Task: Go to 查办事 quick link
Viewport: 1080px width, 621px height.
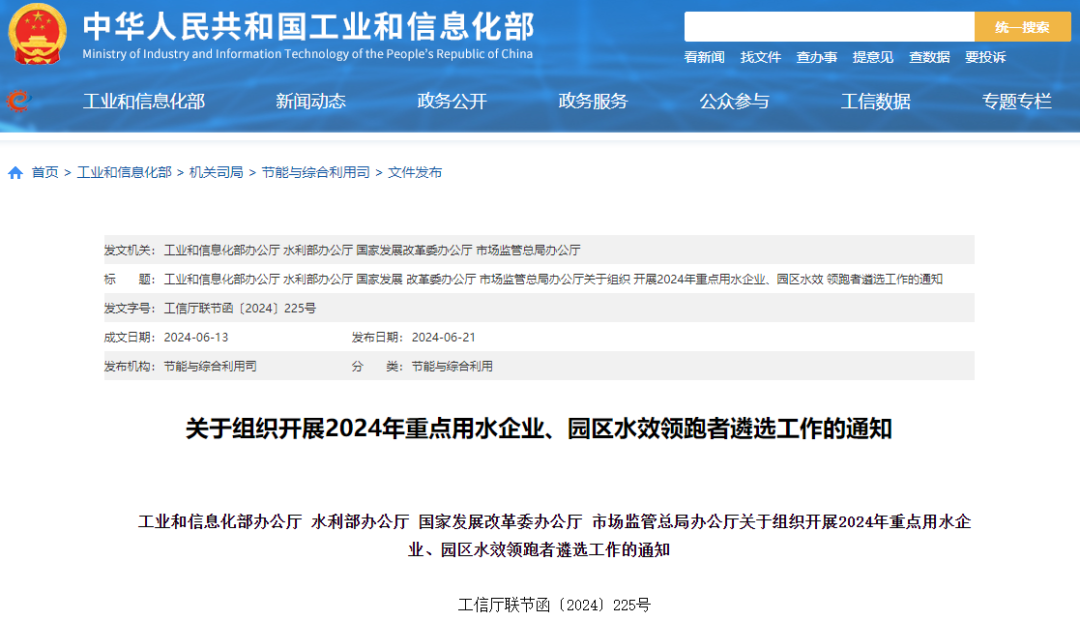Action: (816, 58)
